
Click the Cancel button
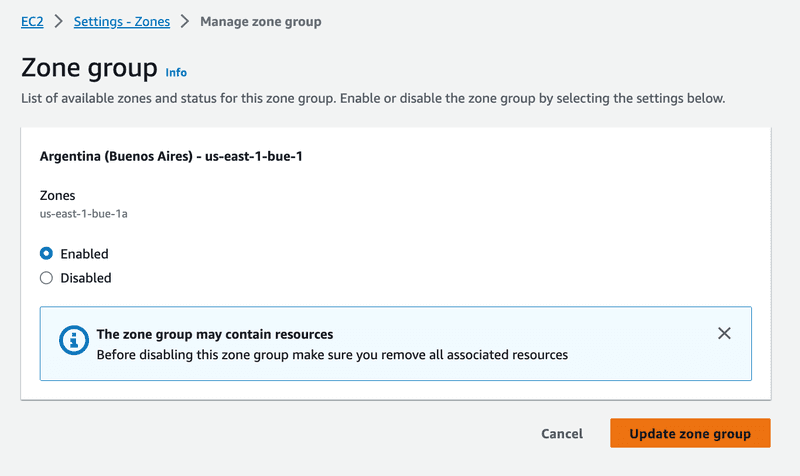click(562, 434)
